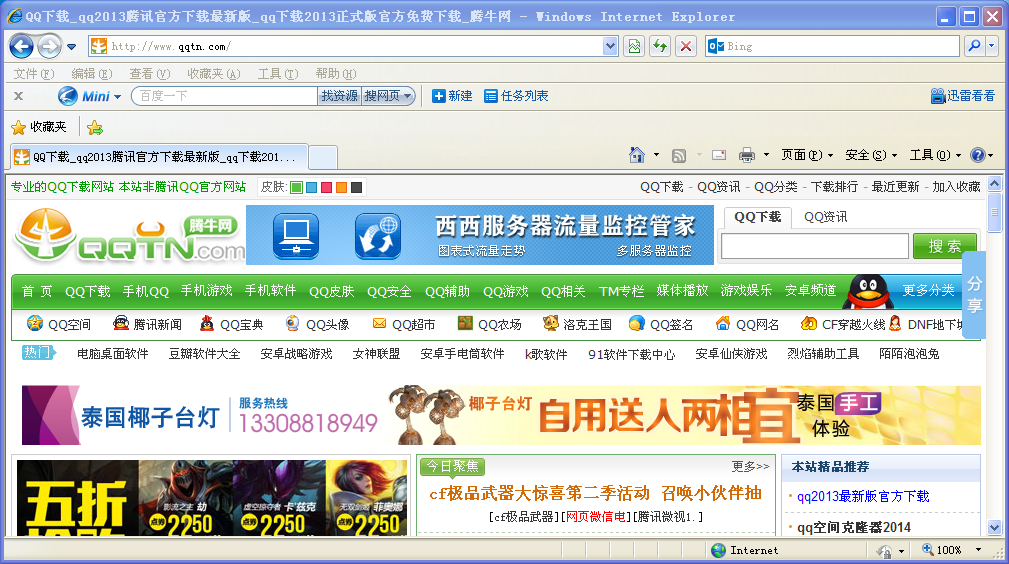The width and height of the screenshot is (1009, 564).
Task: Open the 工具(O) command bar dropdown
Action: pos(935,155)
